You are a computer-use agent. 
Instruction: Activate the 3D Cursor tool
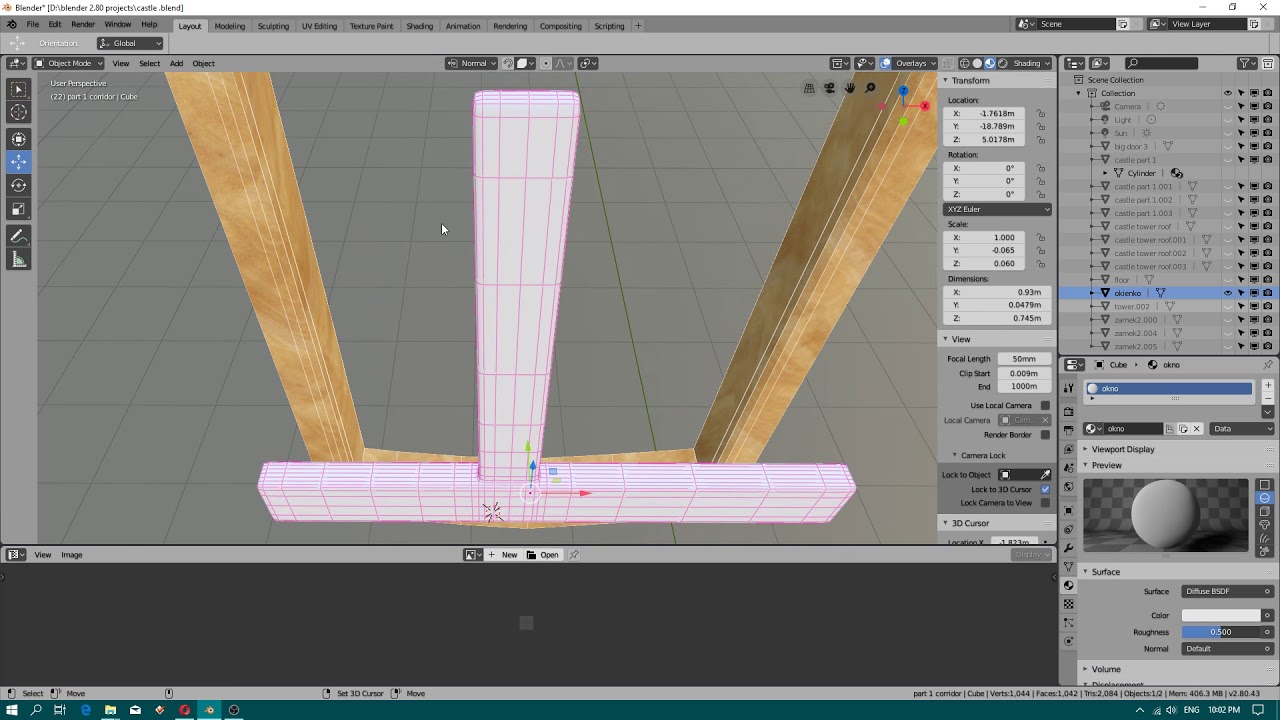pyautogui.click(x=18, y=113)
